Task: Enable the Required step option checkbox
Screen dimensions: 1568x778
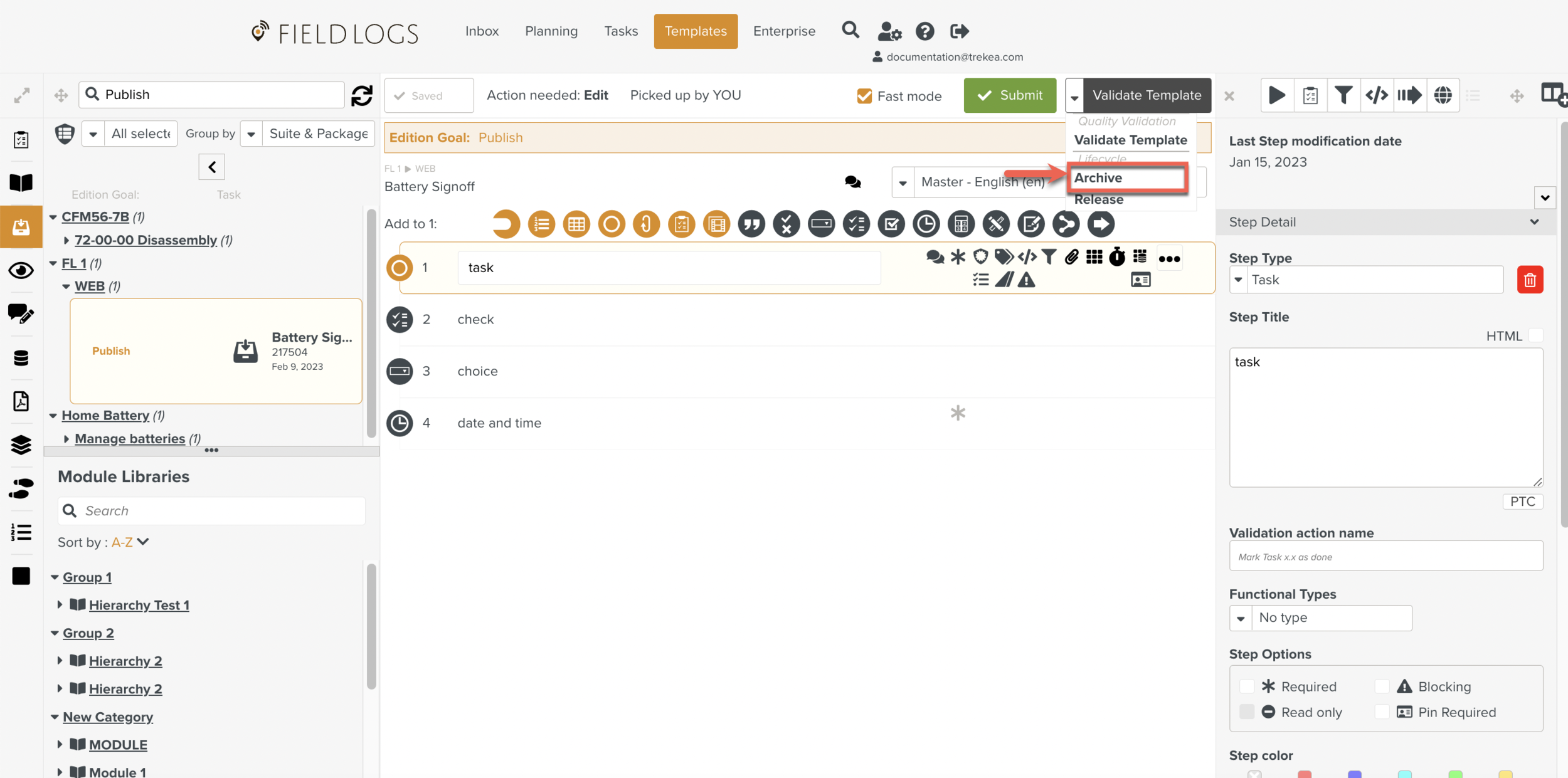Action: [x=1247, y=686]
